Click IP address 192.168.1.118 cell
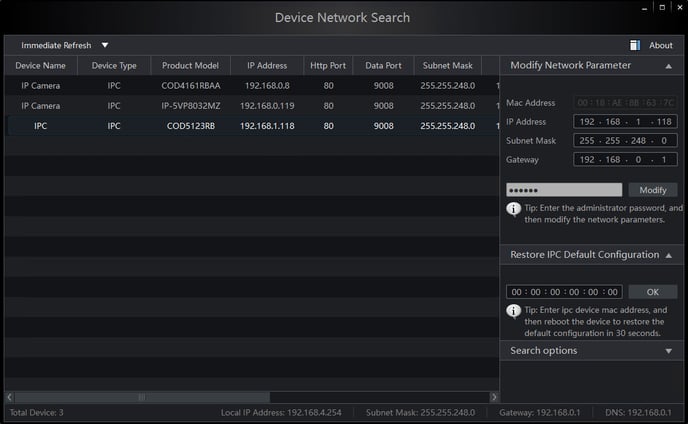The width and height of the screenshot is (688, 424). pyautogui.click(x=267, y=126)
